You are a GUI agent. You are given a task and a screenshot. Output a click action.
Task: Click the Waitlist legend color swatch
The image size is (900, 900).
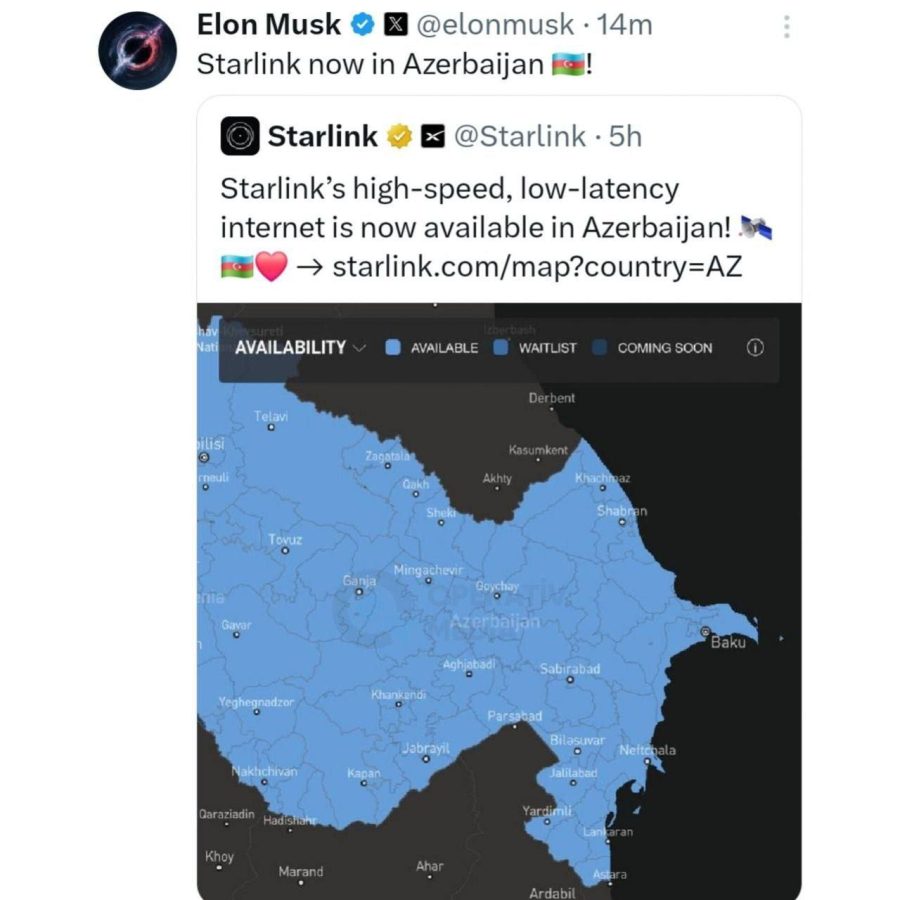pos(501,348)
